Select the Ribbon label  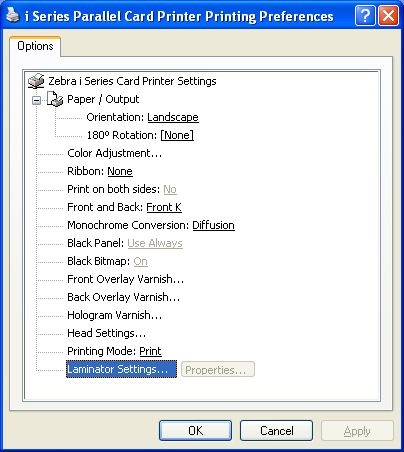pyautogui.click(x=86, y=171)
